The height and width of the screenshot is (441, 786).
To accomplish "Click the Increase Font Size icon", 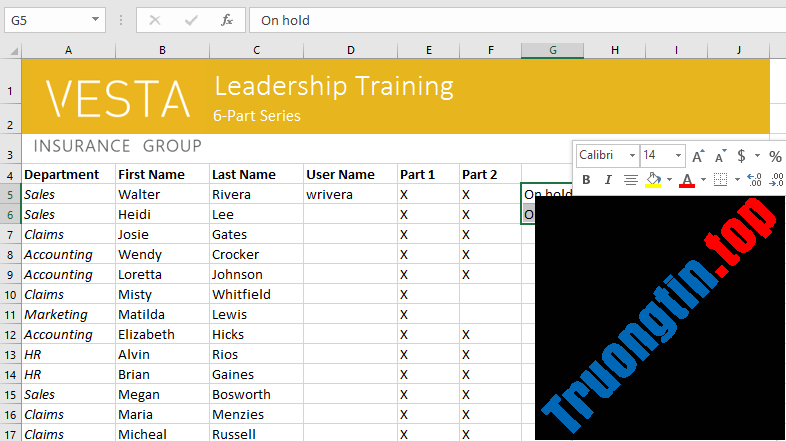I will [x=698, y=156].
